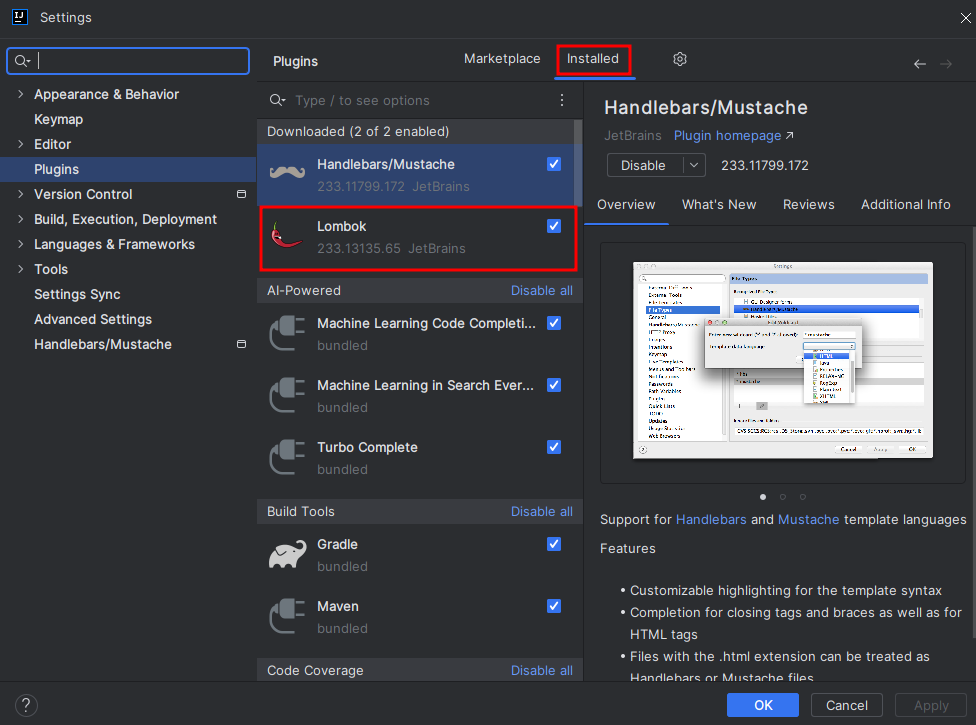The width and height of the screenshot is (976, 725).
Task: Click the help question mark icon
Action: 26,705
